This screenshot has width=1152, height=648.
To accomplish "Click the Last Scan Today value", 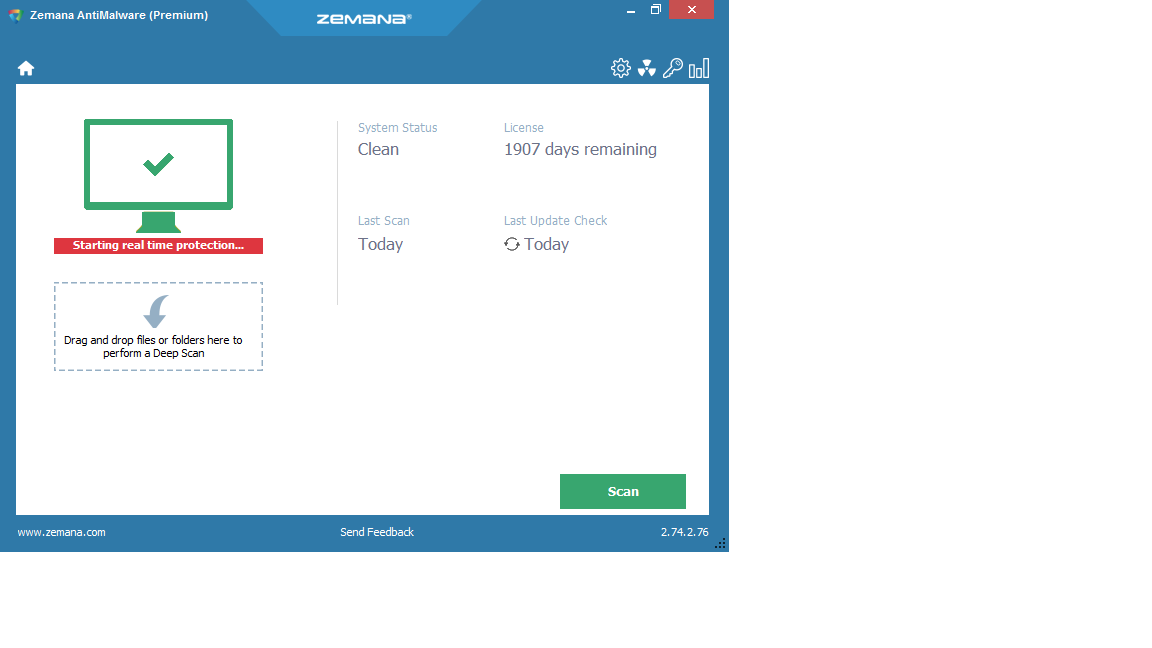I will coord(381,244).
